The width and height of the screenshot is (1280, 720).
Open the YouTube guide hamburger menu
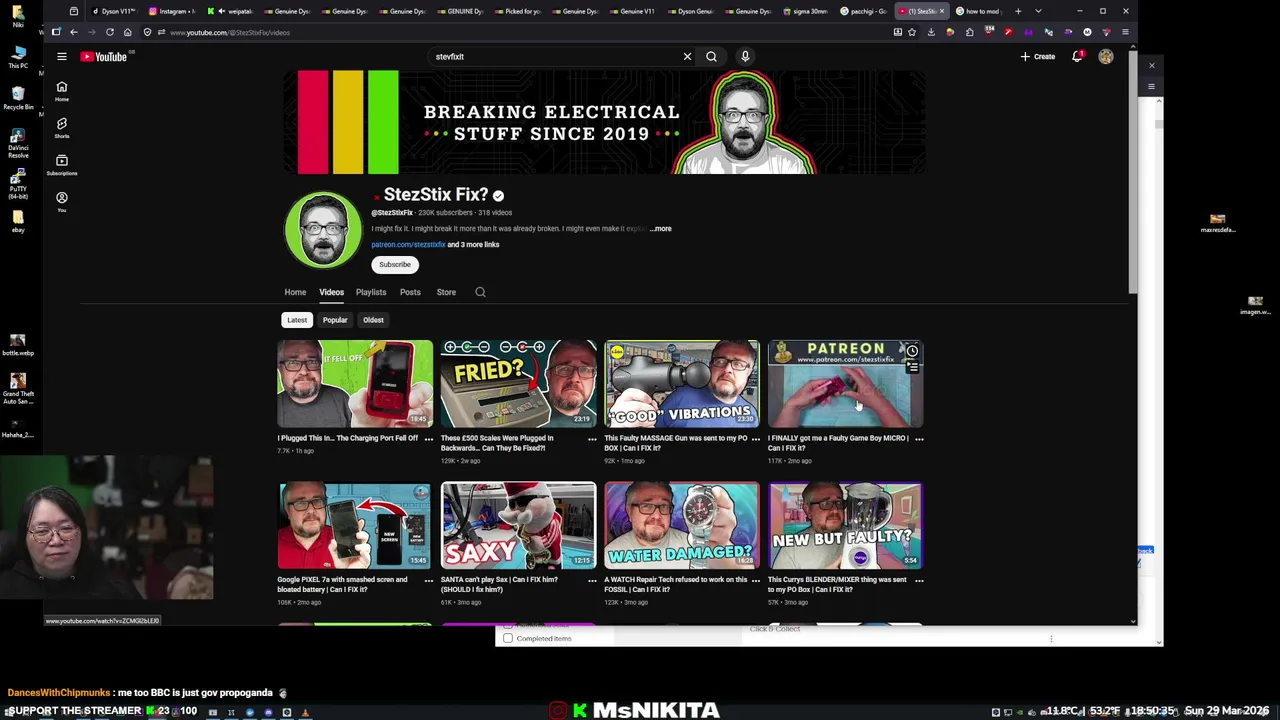click(61, 57)
